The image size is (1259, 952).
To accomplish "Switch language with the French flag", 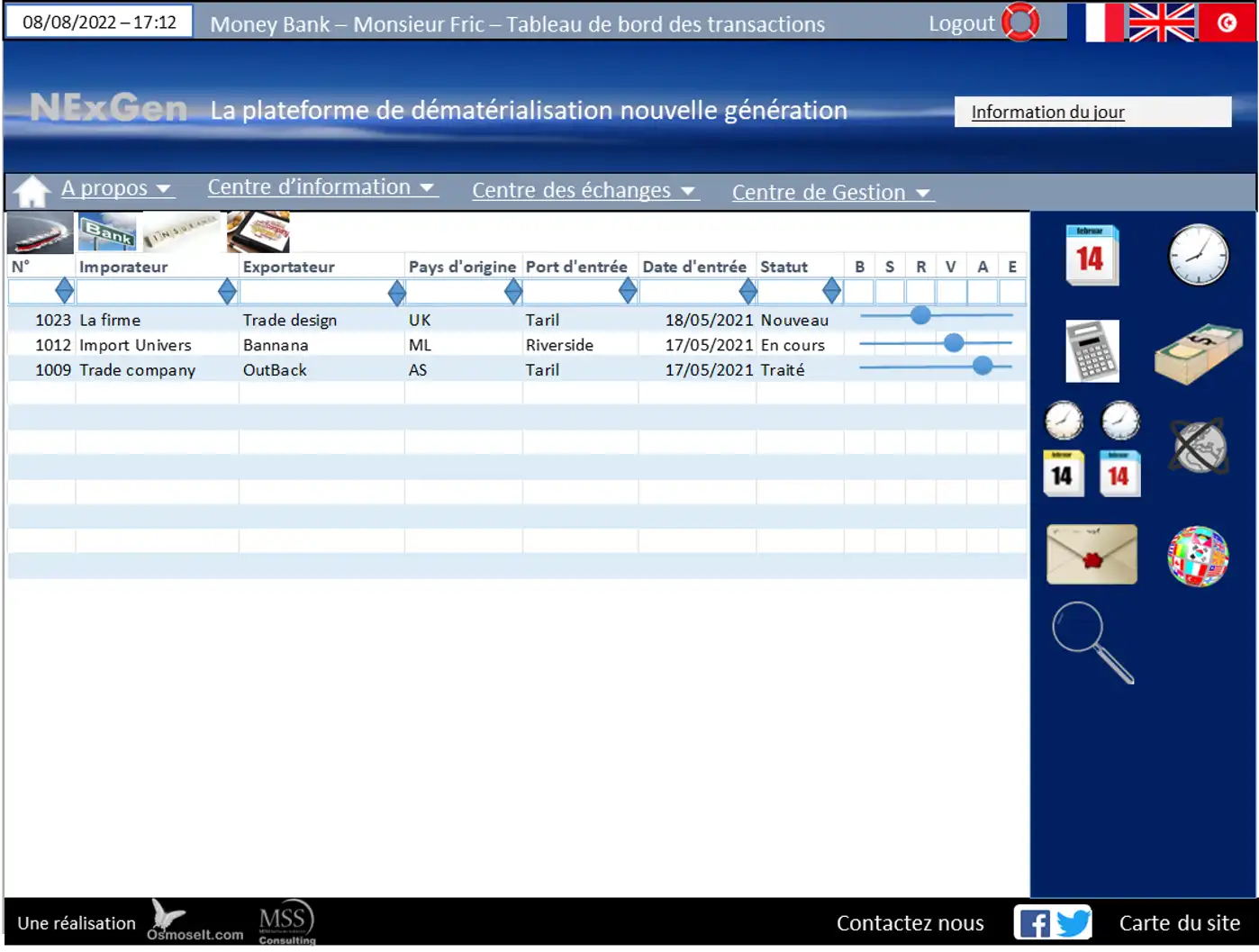I will pos(1095,23).
